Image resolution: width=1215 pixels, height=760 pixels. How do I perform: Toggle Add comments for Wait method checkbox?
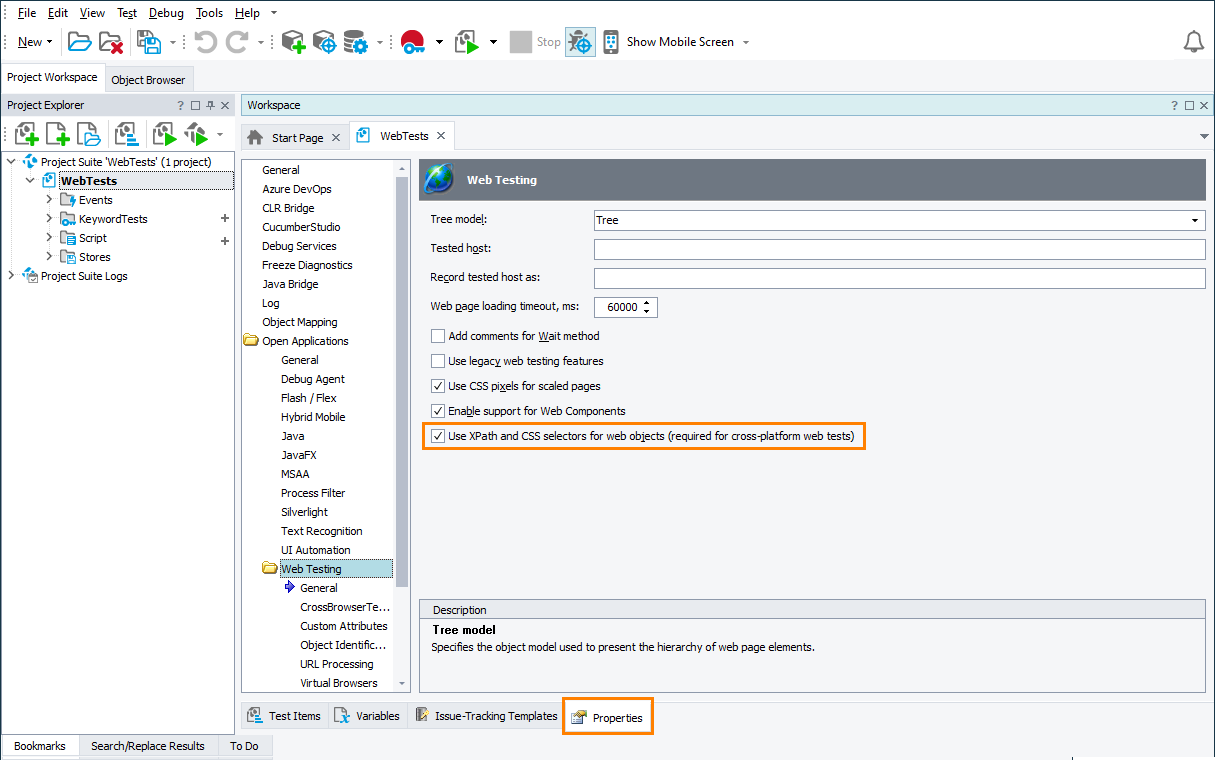pyautogui.click(x=438, y=336)
